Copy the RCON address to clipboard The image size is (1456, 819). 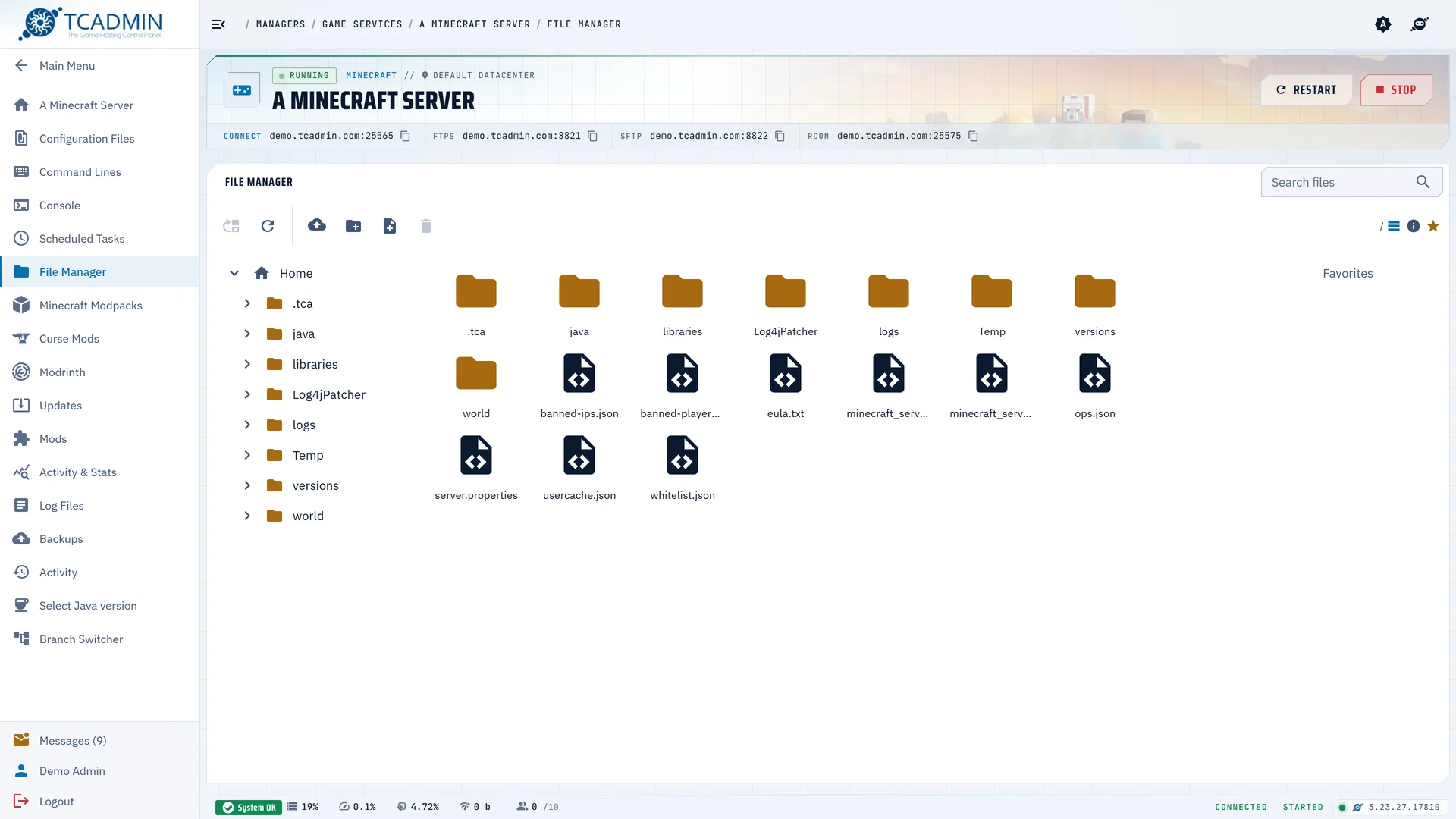pos(974,136)
